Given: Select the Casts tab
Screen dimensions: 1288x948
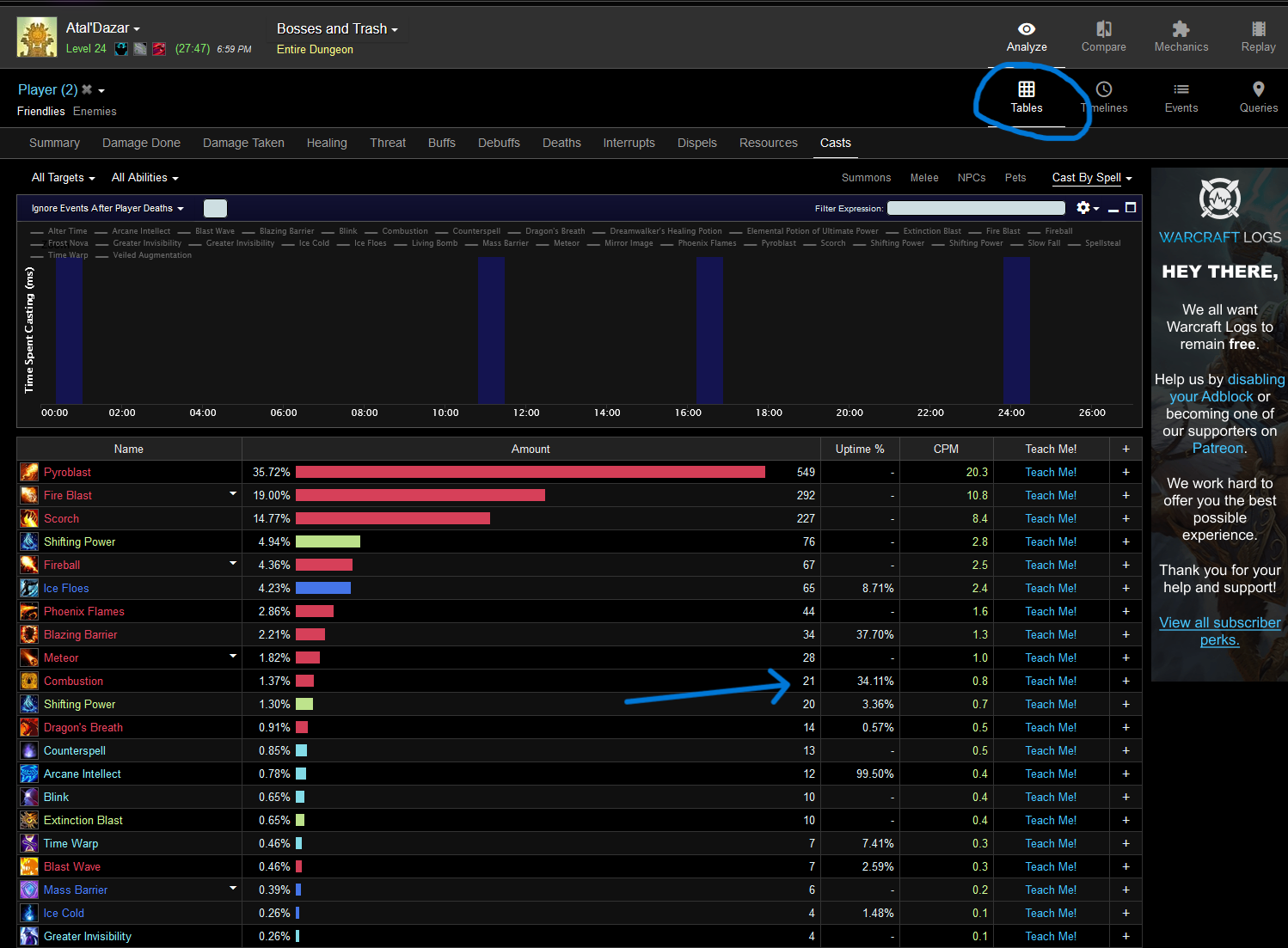Looking at the screenshot, I should (x=835, y=143).
